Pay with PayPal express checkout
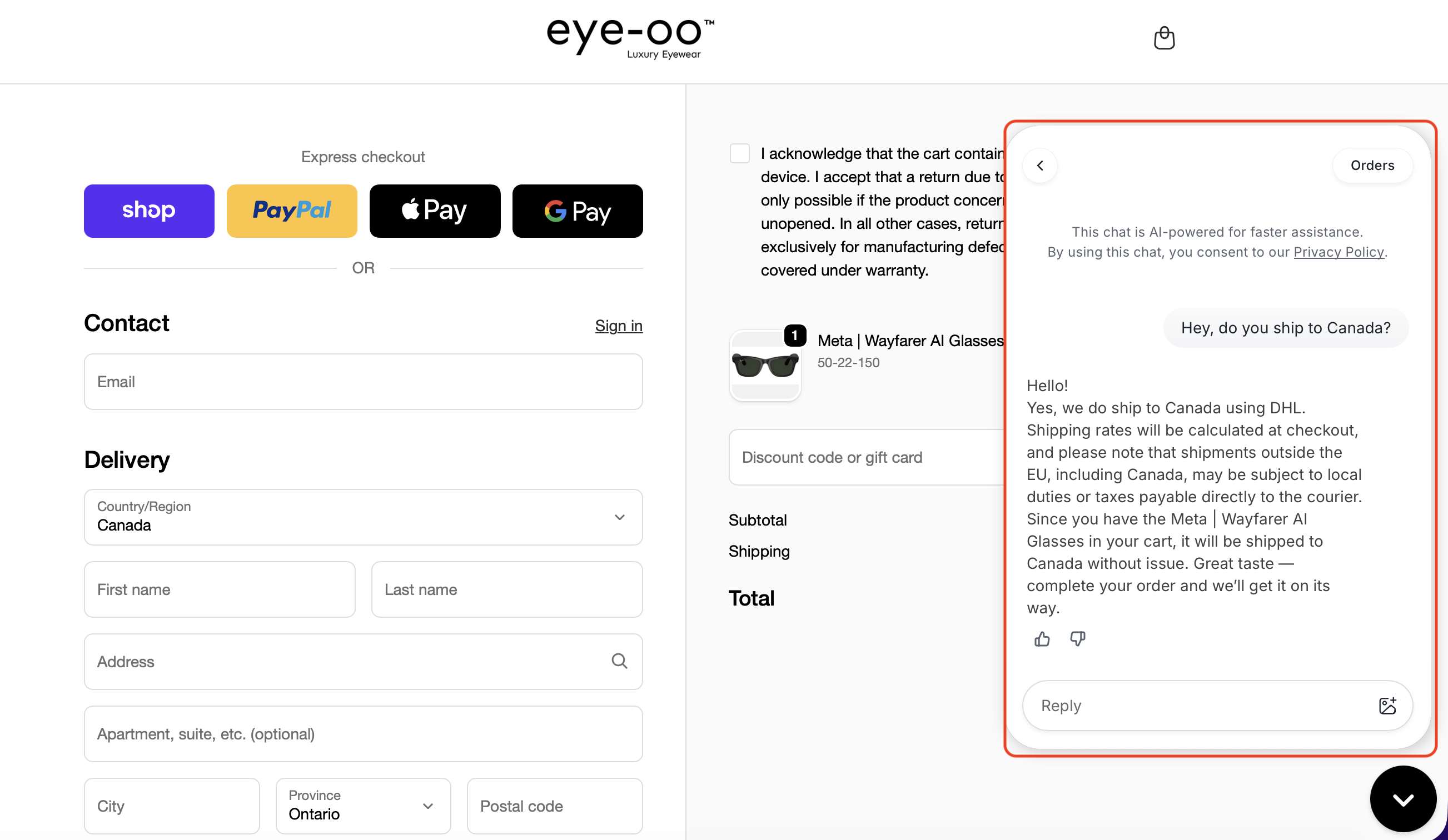The image size is (1448, 840). tap(292, 211)
